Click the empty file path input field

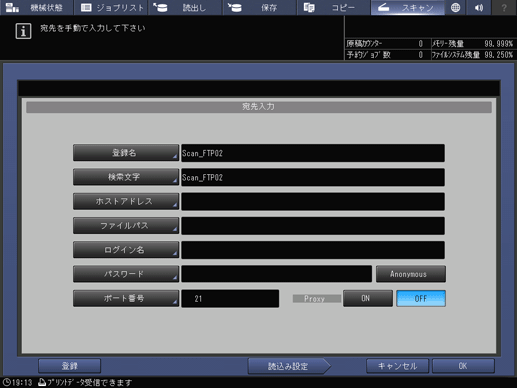pos(313,226)
